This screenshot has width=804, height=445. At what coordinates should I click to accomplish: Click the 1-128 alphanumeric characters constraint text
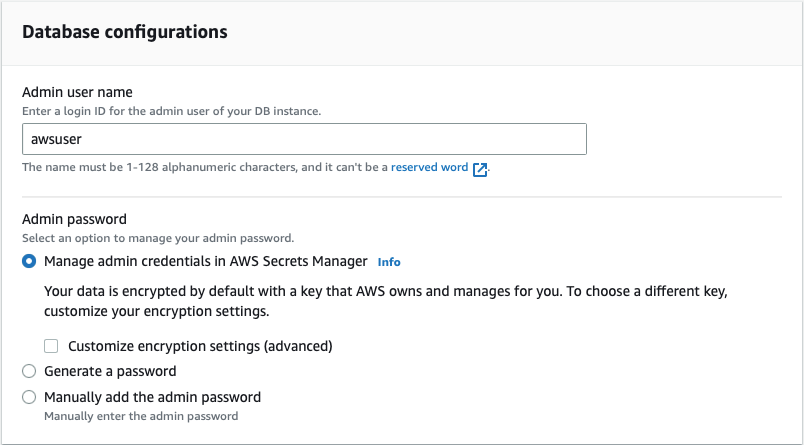205,168
